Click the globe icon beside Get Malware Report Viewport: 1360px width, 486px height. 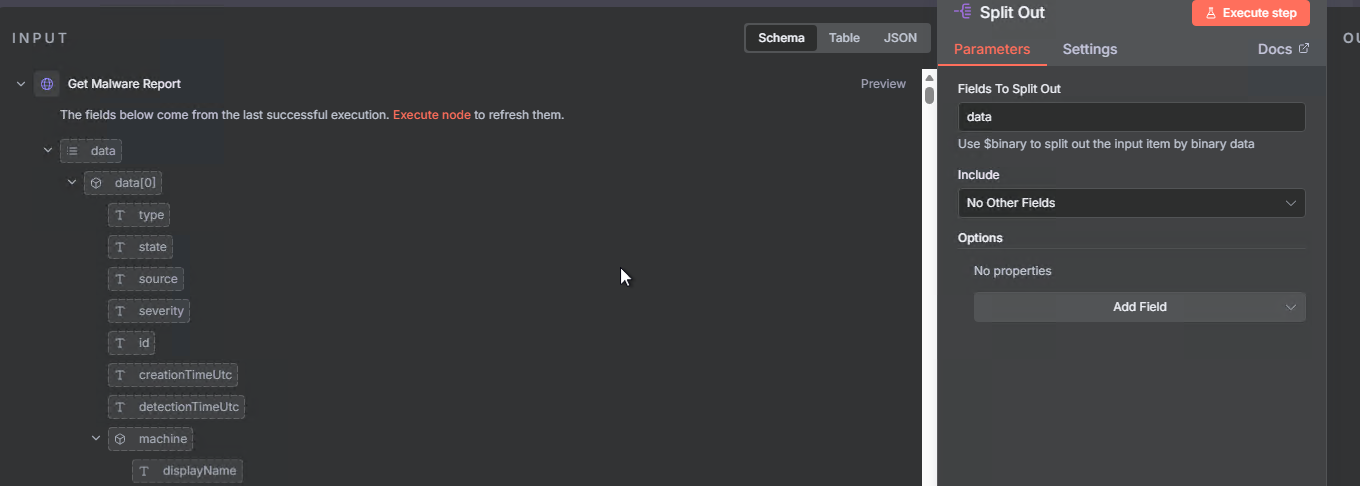[47, 84]
